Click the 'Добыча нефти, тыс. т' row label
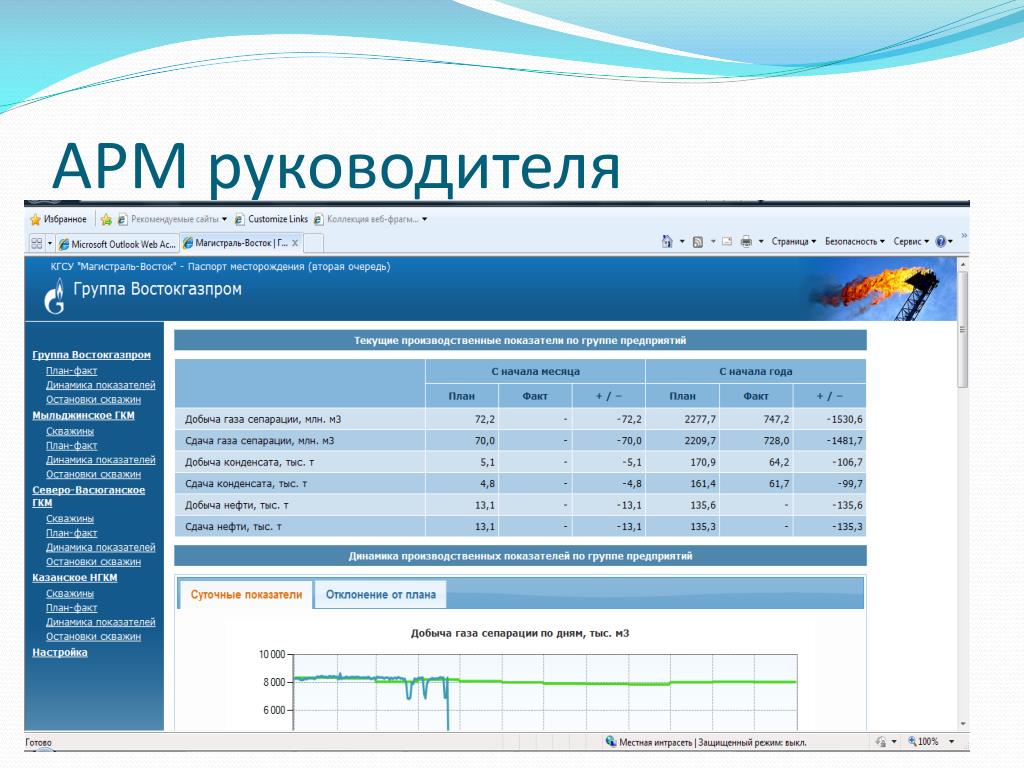1024x768 pixels. click(237, 505)
